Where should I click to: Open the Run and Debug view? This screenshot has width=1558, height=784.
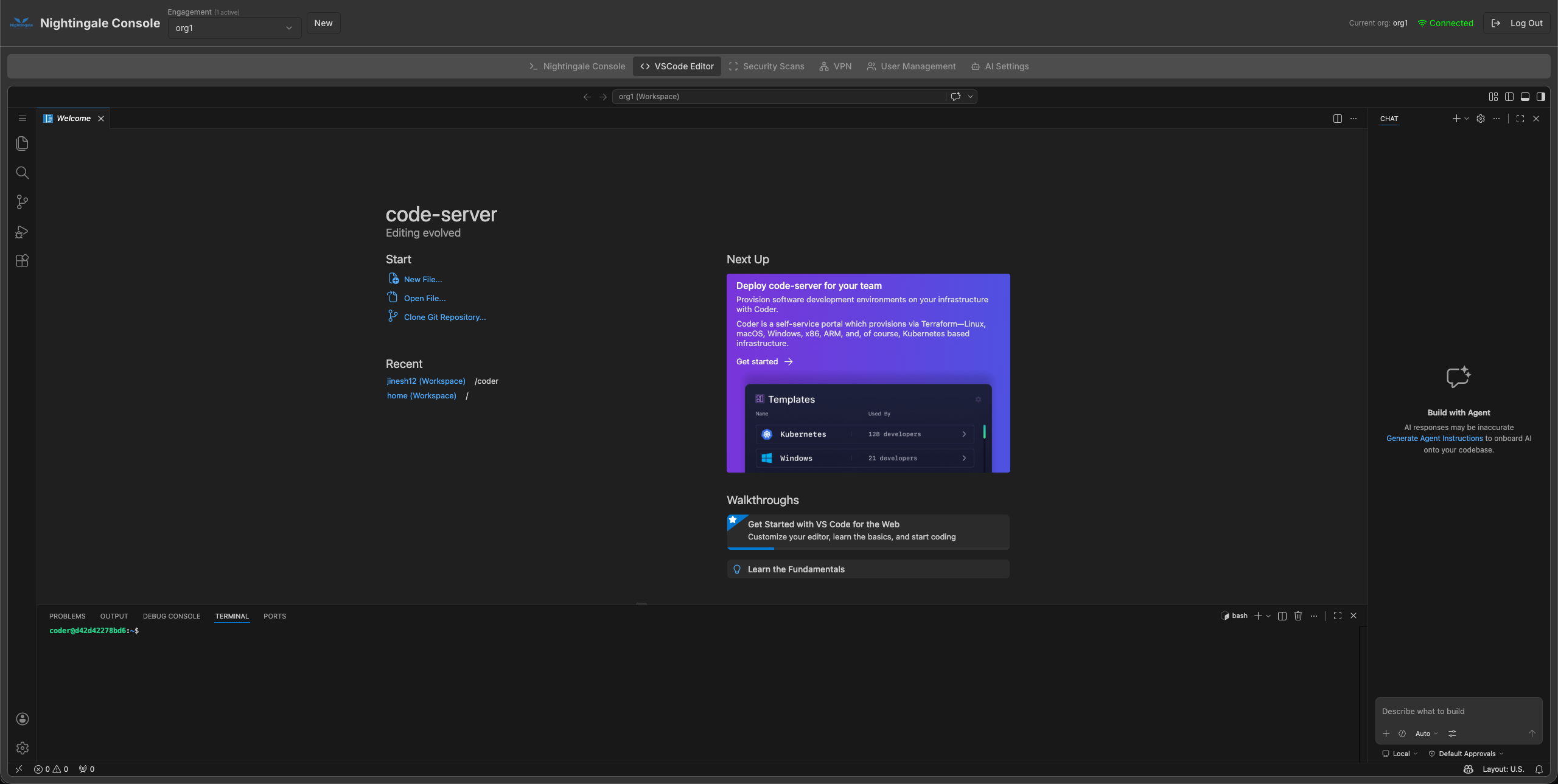(22, 232)
